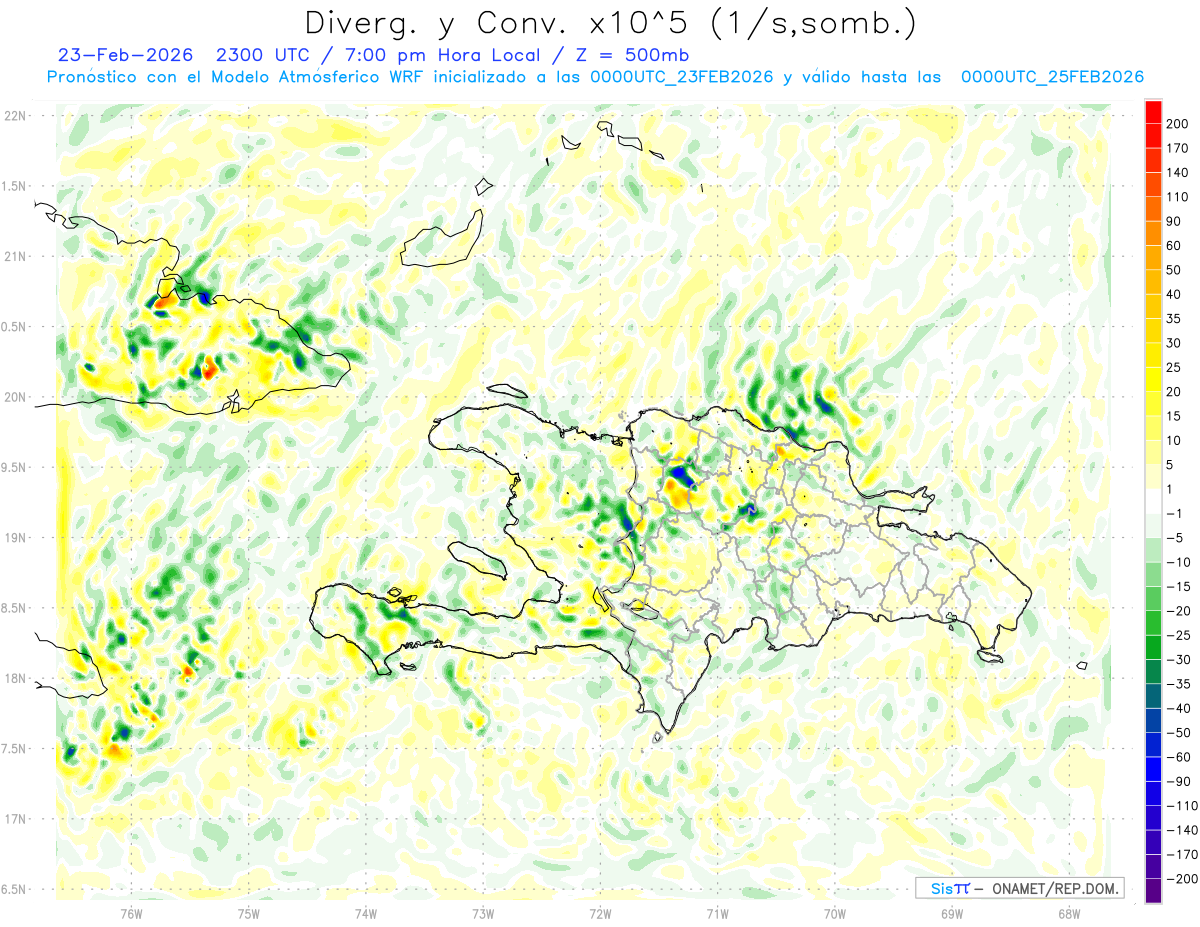The image size is (1200, 927).
Task: Pick the blue swatch between -60 and -90
Action: pyautogui.click(x=1153, y=769)
